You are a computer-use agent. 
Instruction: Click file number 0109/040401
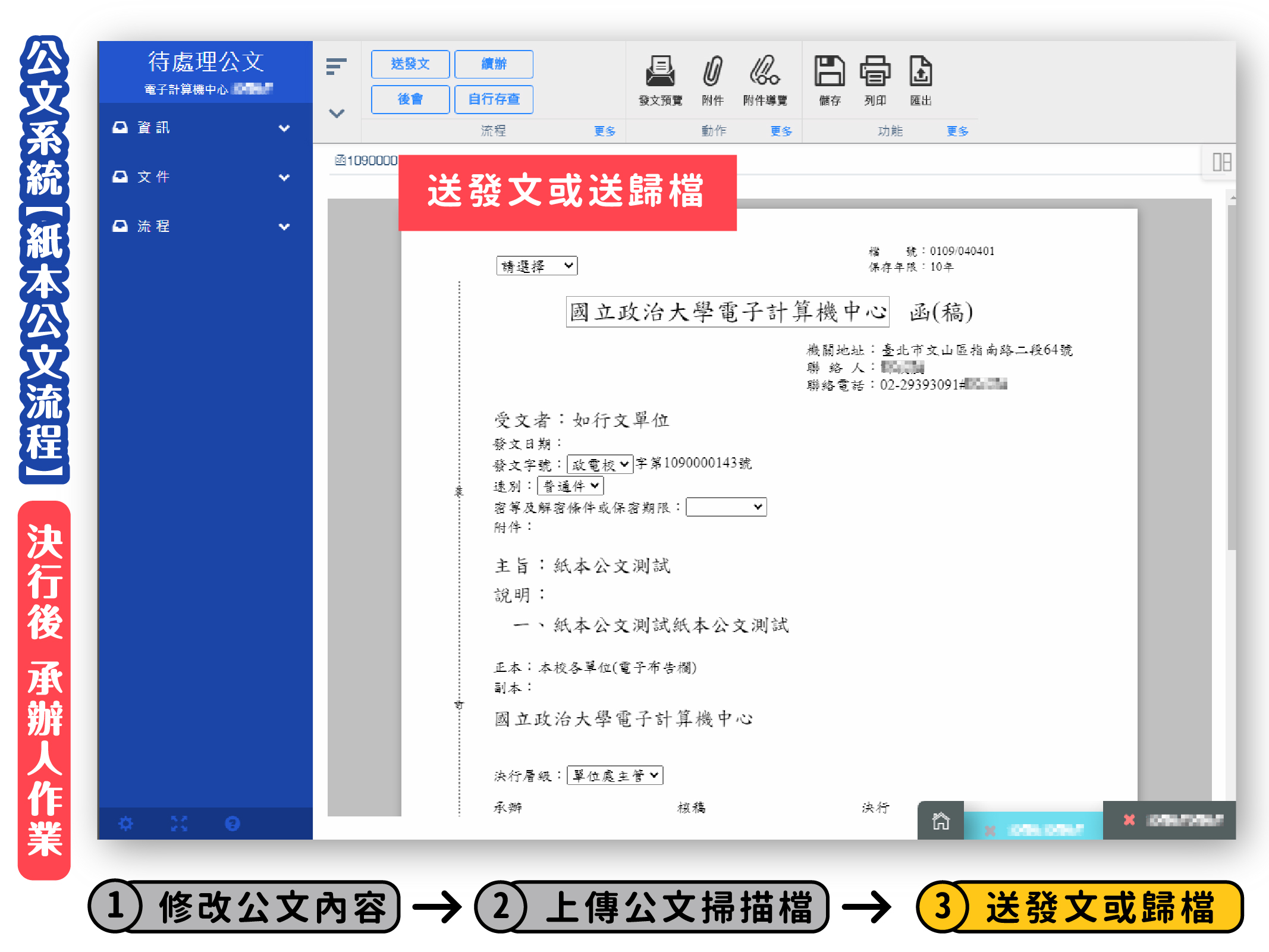pyautogui.click(x=962, y=251)
